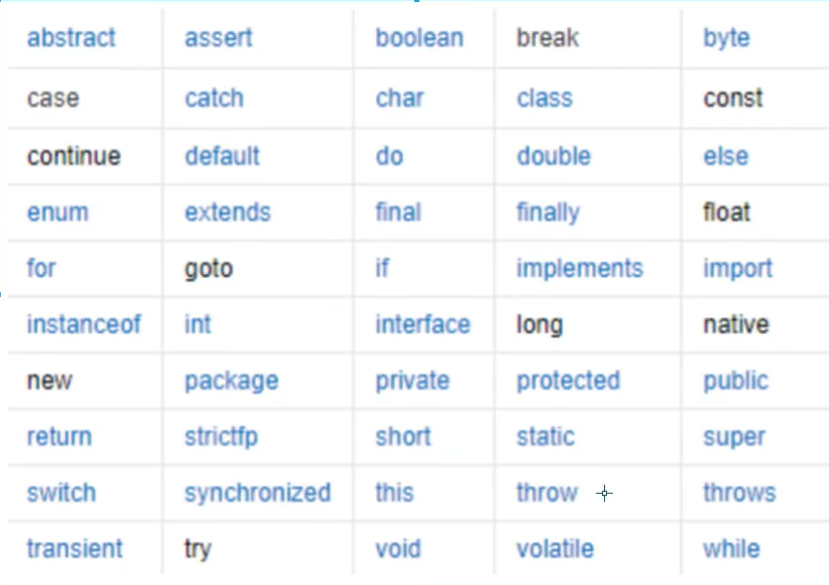Click the abstract keyword link
The image size is (829, 585).
point(71,38)
